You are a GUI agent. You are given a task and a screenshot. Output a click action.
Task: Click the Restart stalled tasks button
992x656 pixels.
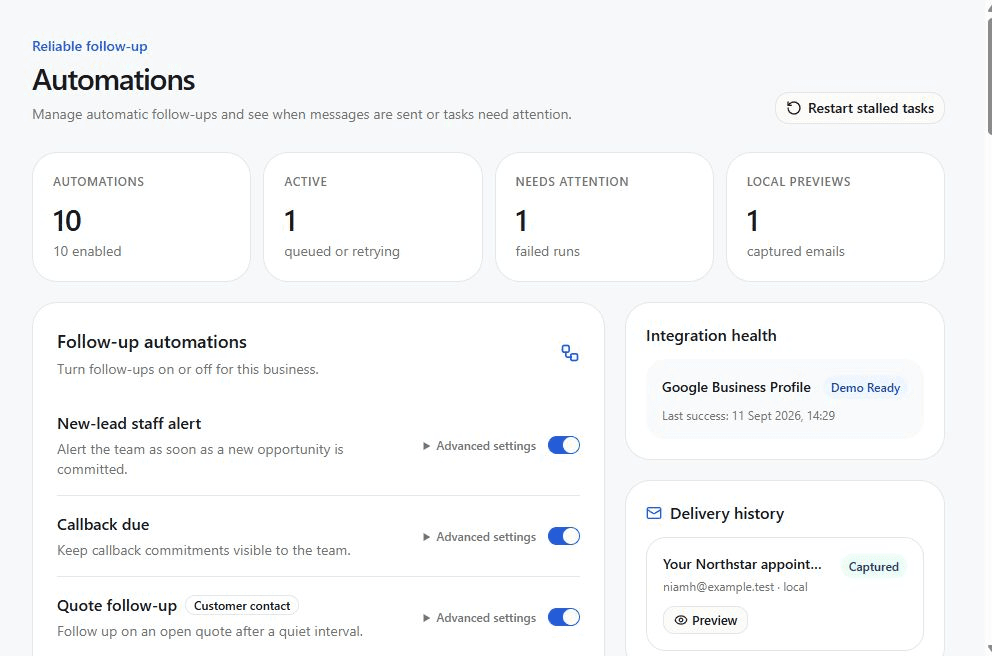860,108
